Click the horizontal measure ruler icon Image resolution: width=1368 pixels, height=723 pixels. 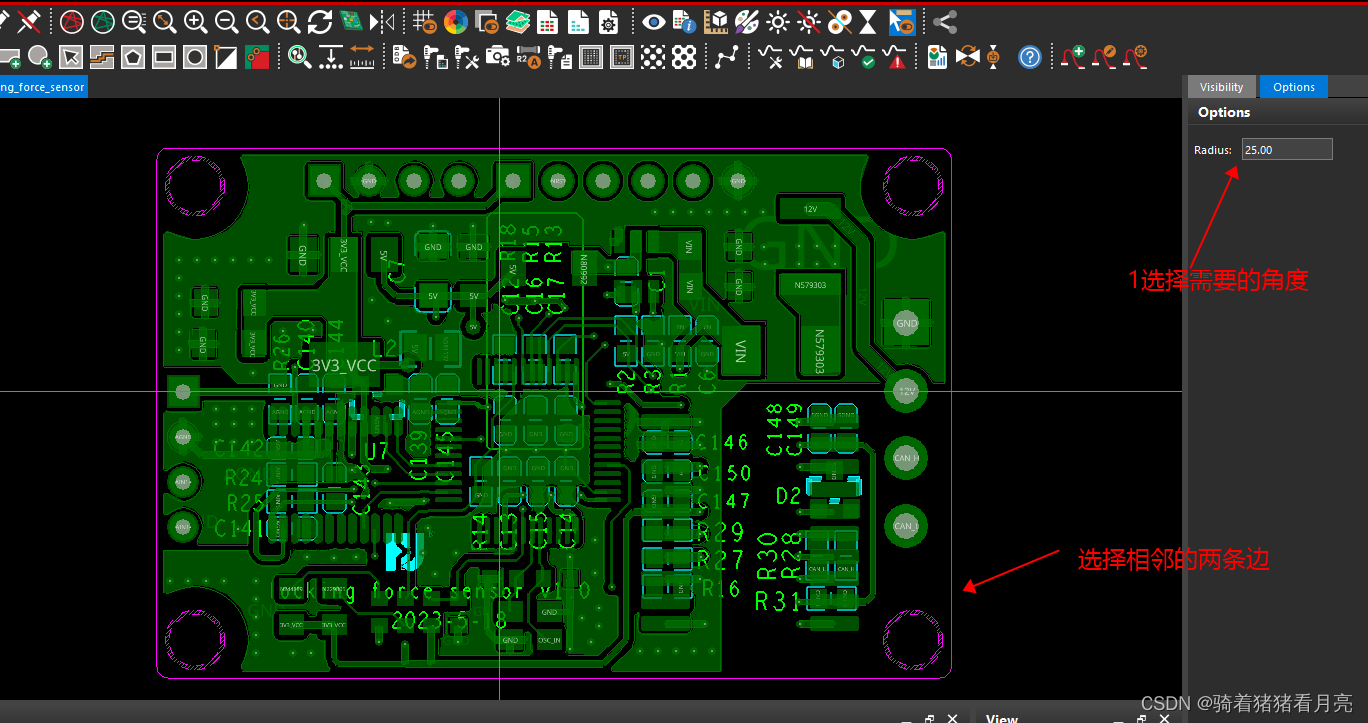pos(362,57)
